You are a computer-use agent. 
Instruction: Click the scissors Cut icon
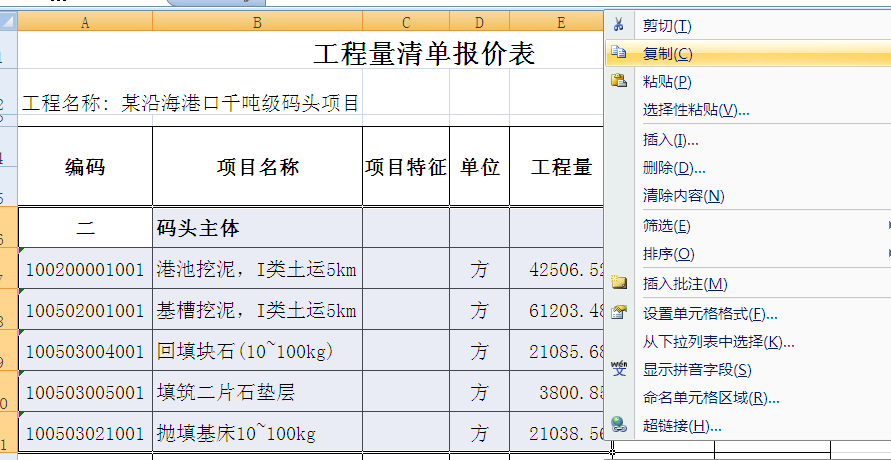click(x=619, y=25)
